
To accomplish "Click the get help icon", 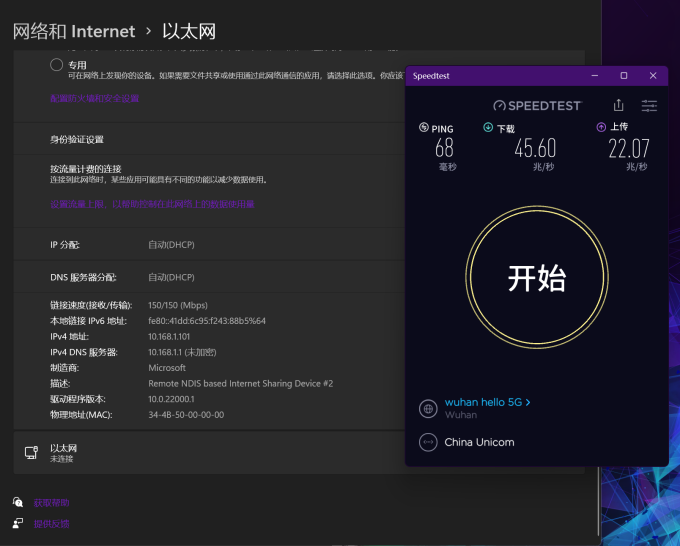I will pyautogui.click(x=18, y=502).
